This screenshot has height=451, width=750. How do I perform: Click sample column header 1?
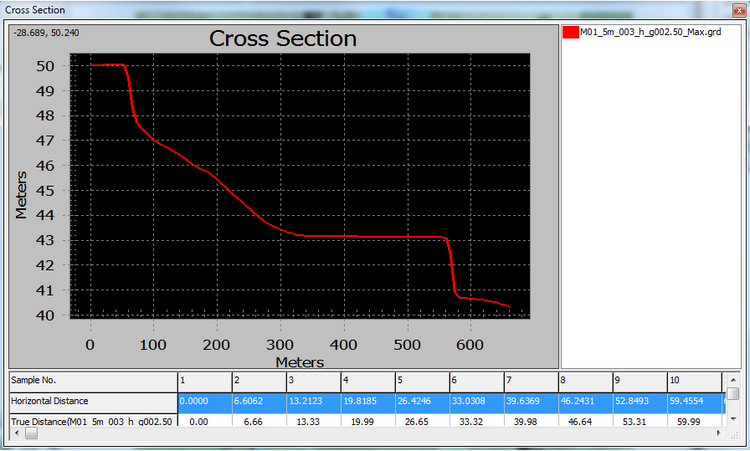(x=203, y=381)
